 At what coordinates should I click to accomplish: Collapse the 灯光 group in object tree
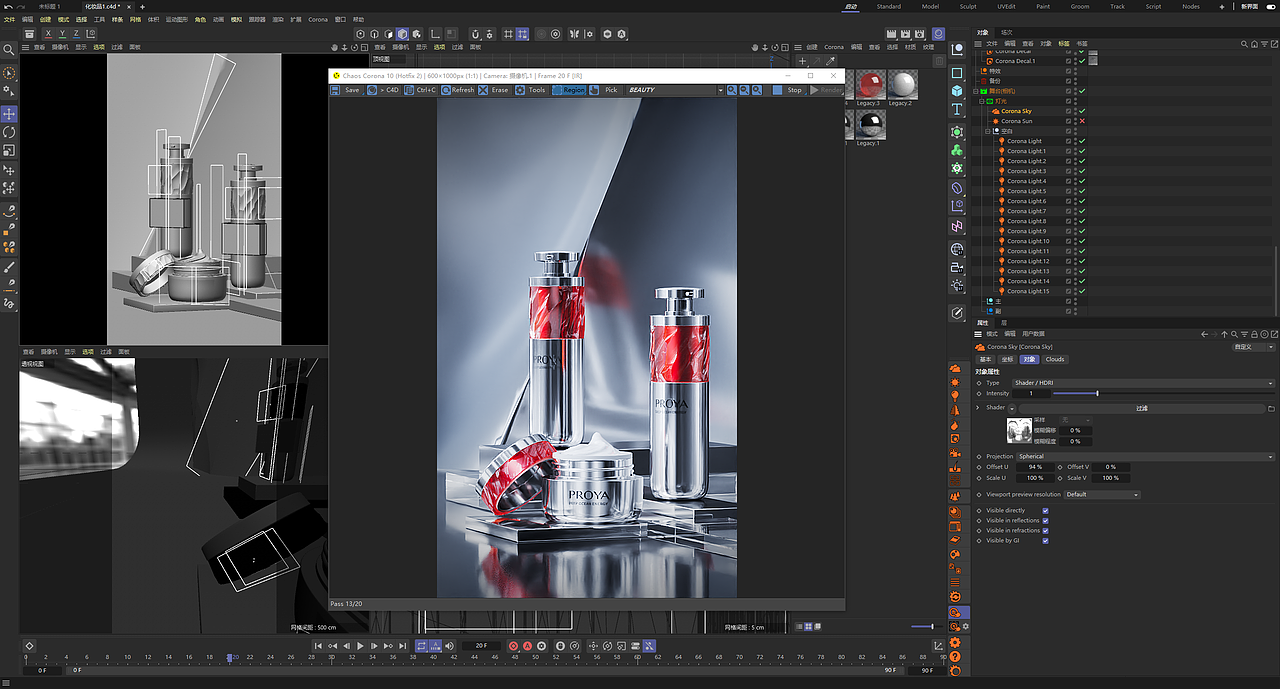coord(981,101)
